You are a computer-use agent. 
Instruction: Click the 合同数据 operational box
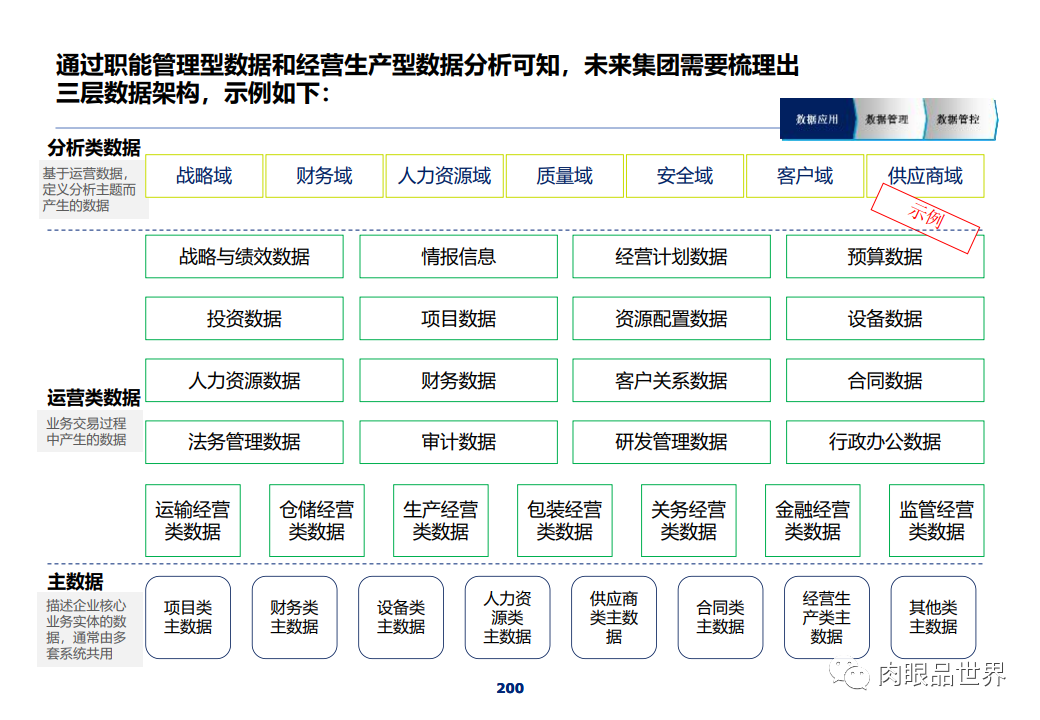tap(885, 380)
